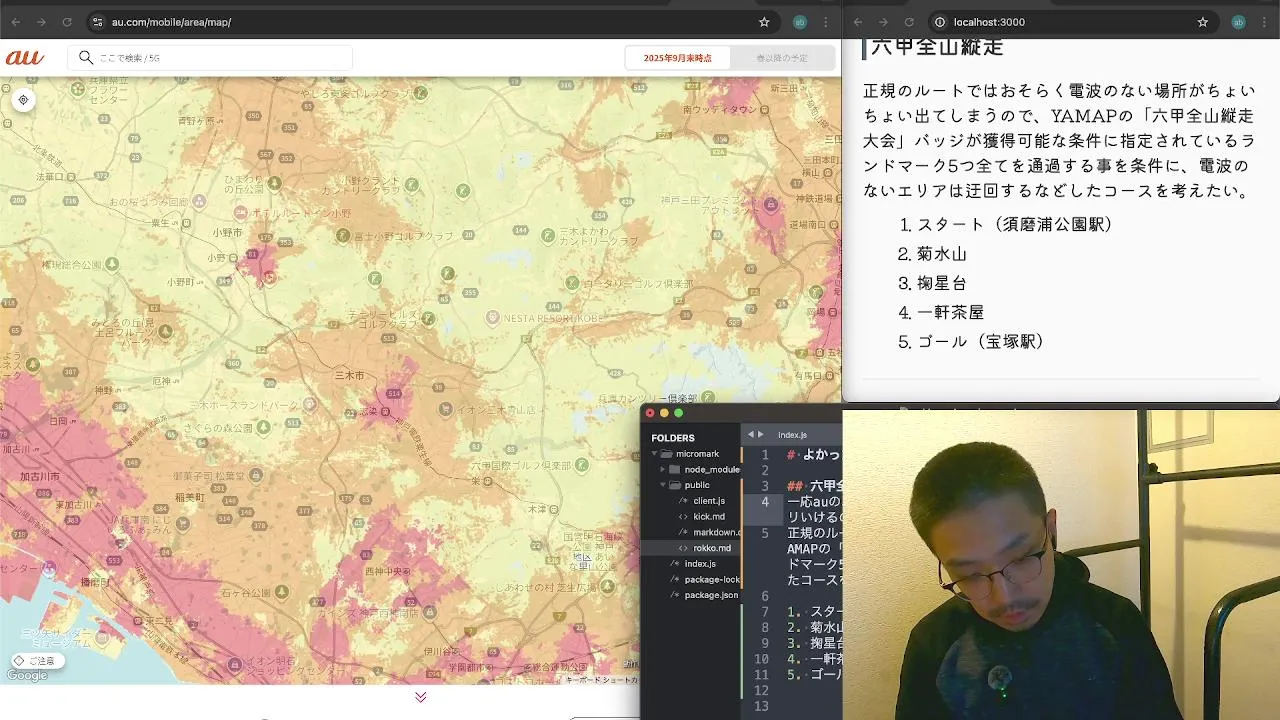This screenshot has height=720, width=1280.
Task: Click the localhost:3000 address bar
Action: [x=989, y=22]
